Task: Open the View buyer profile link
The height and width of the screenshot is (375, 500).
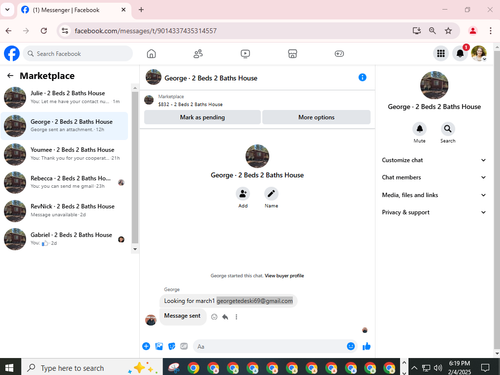Action: click(284, 276)
